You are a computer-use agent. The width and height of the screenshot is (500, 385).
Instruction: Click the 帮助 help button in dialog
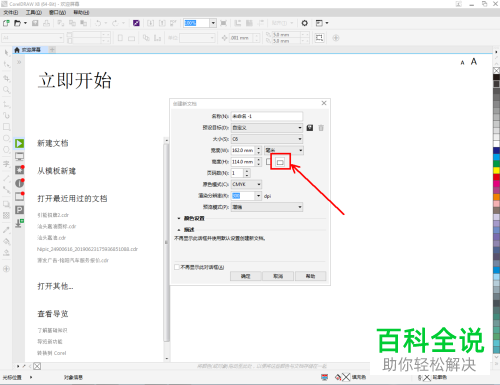pos(310,276)
